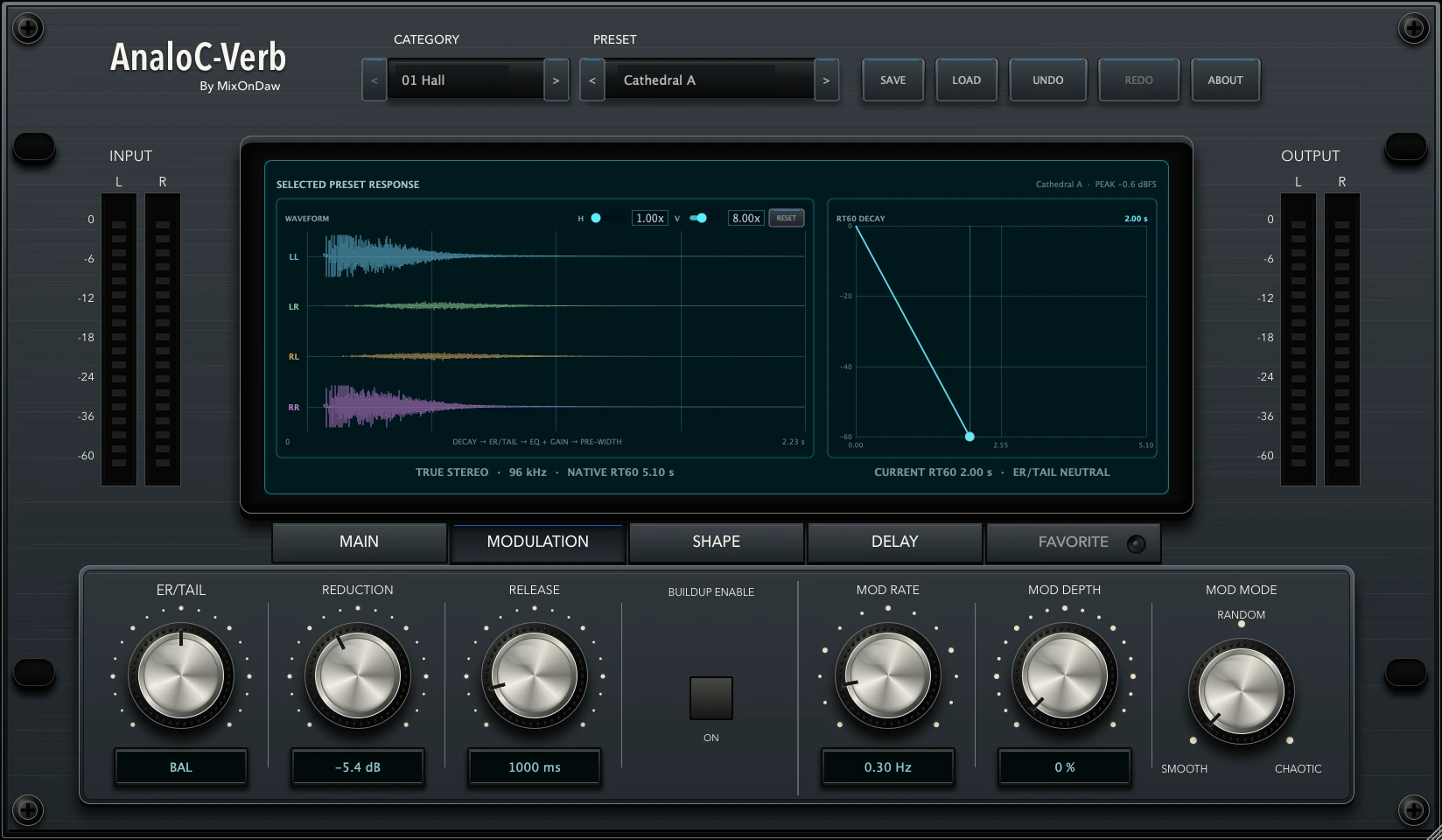Open the Cathedral A preset dropdown
1442x840 pixels.
710,80
